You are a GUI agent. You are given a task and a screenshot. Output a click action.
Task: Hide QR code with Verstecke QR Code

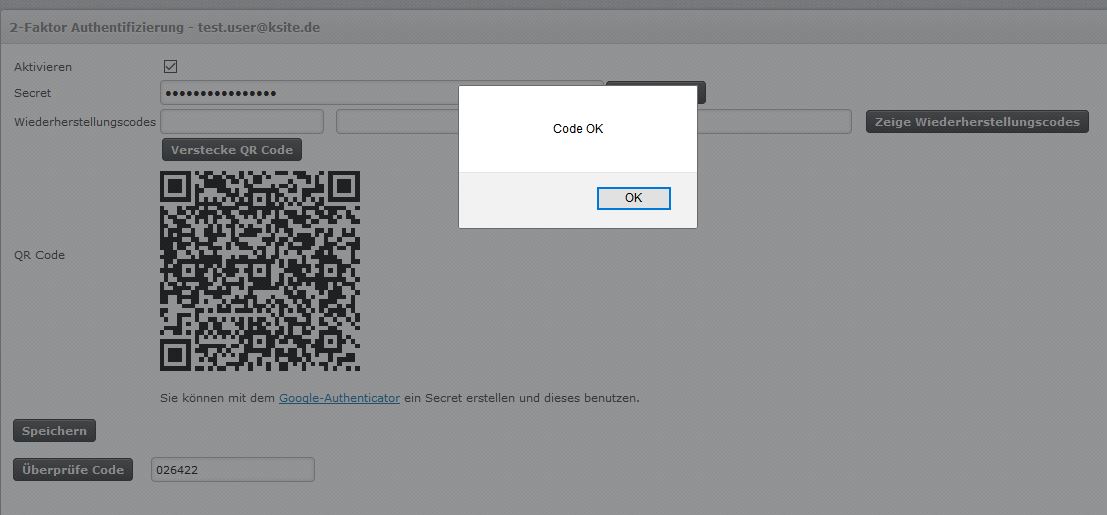[232, 150]
